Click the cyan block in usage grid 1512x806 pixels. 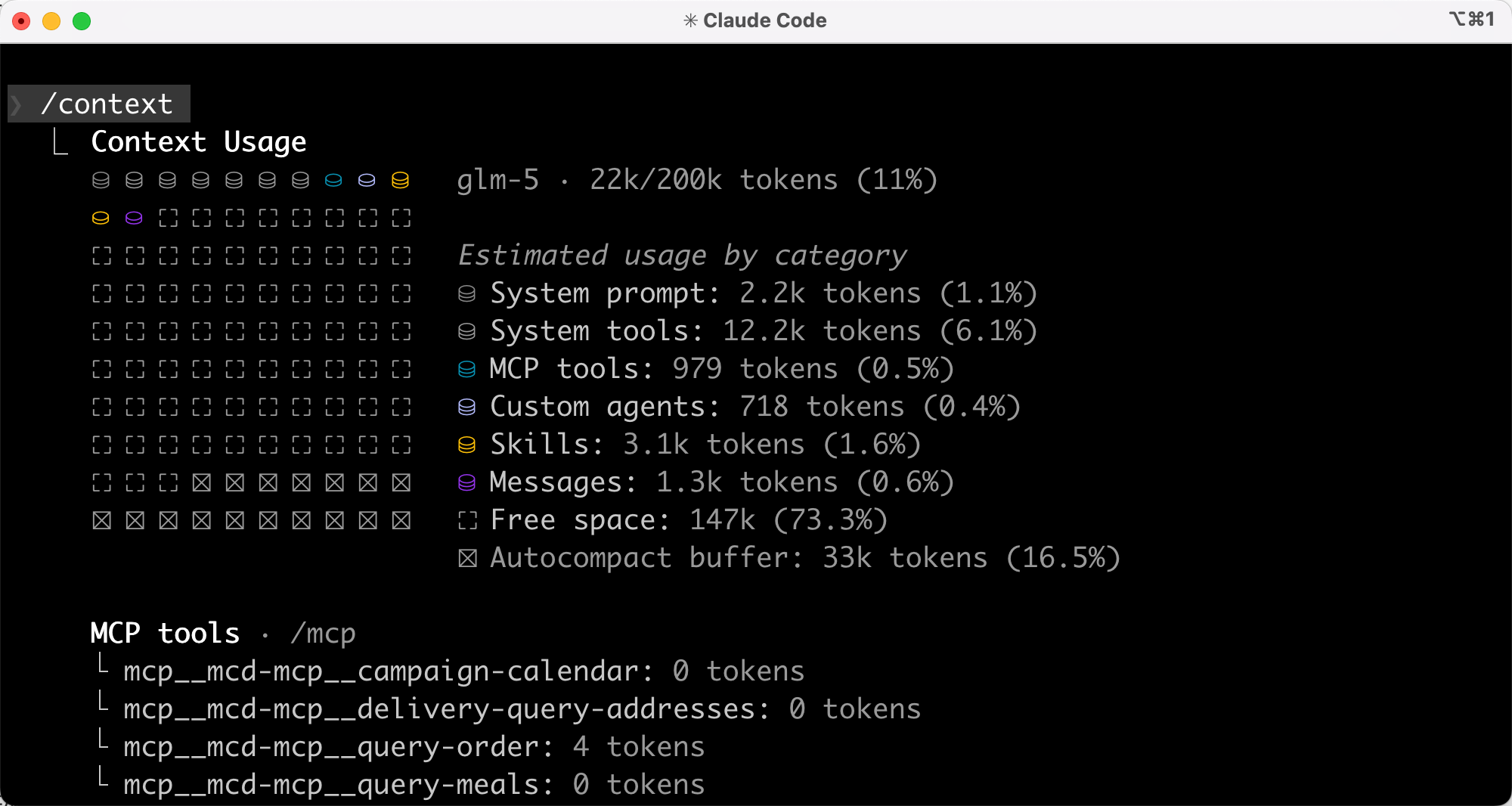[x=333, y=180]
